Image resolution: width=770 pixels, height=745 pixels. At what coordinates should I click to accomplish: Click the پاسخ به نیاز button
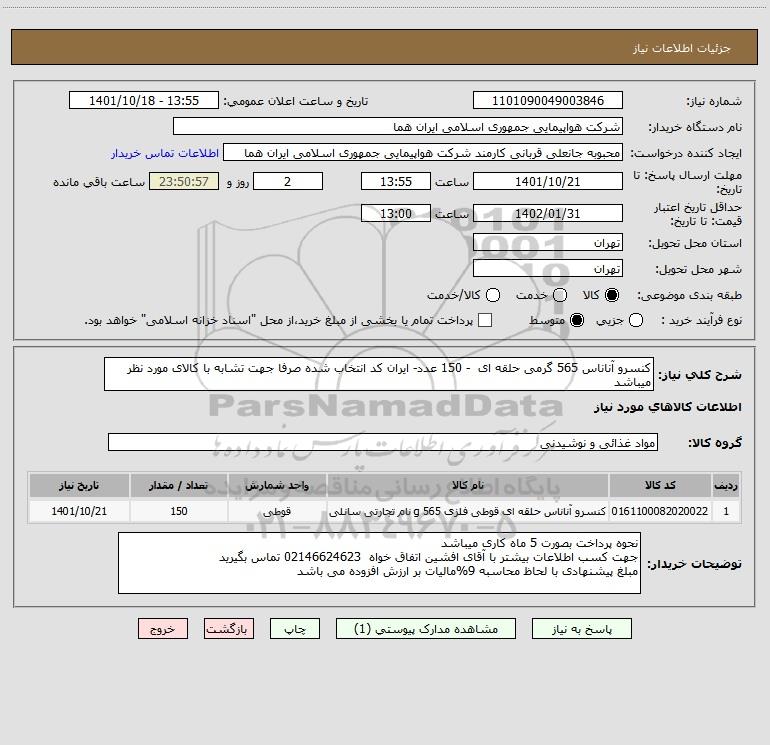[581, 629]
